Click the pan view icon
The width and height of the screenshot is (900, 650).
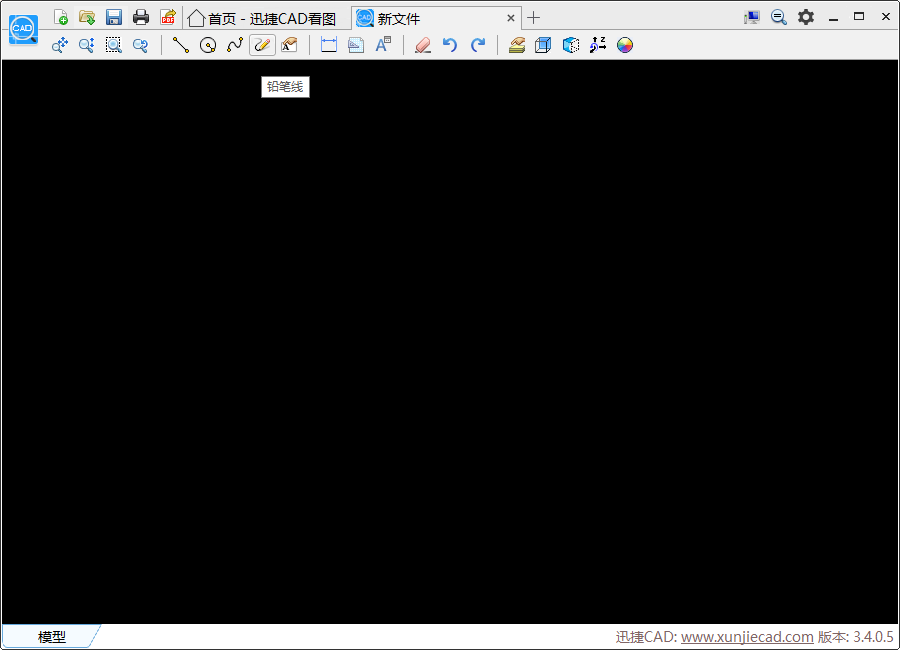click(60, 45)
